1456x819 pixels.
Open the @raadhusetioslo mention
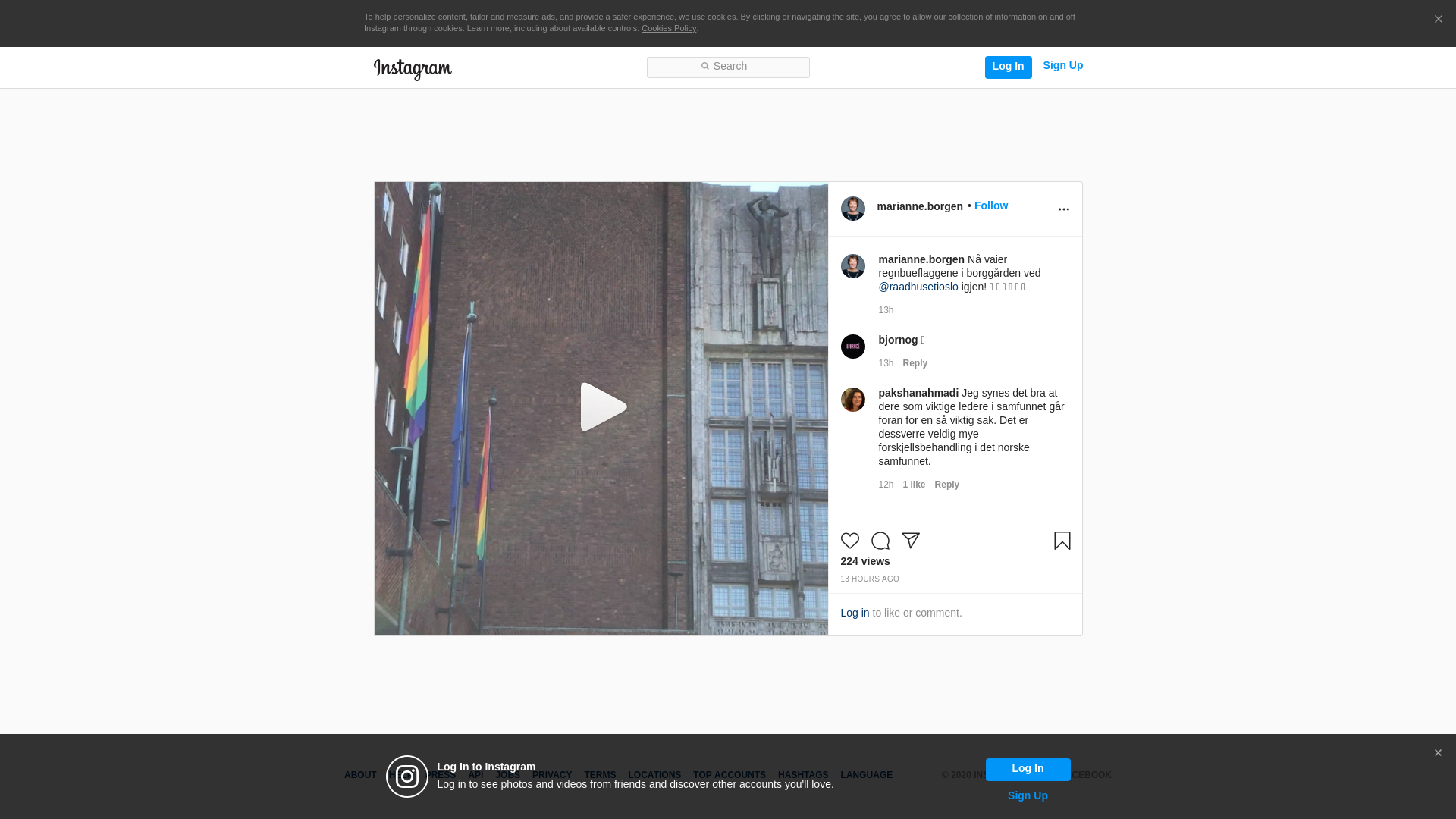[918, 287]
